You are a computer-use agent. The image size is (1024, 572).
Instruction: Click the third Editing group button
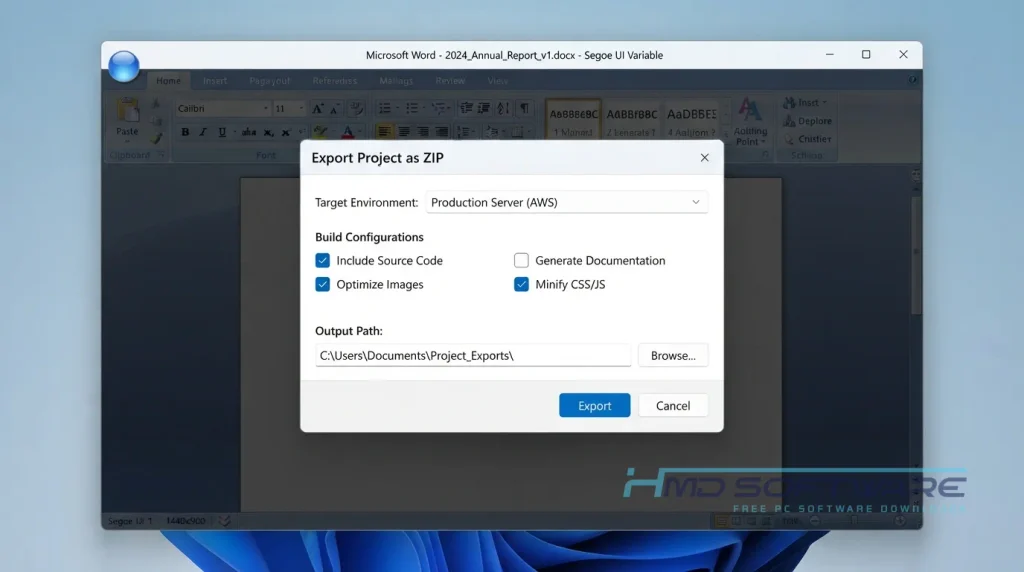click(x=807, y=138)
